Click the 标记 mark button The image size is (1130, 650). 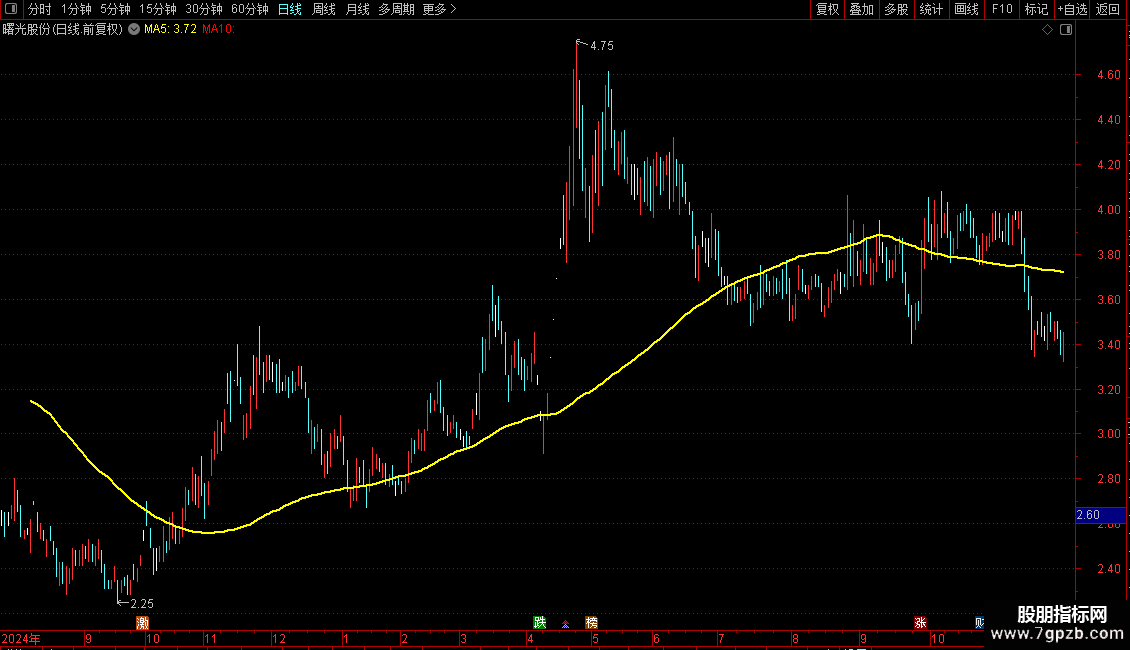1036,9
